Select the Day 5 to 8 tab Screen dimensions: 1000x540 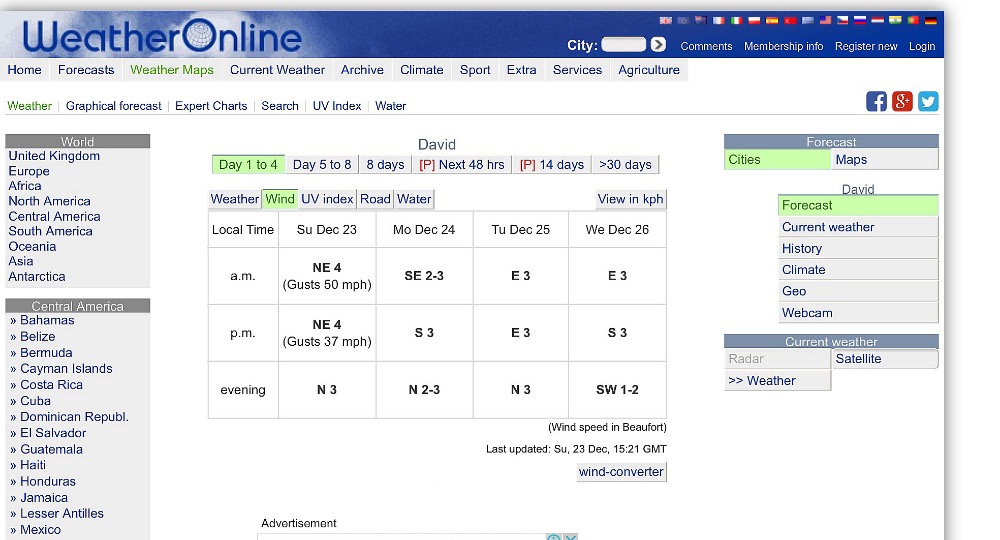[x=322, y=165]
